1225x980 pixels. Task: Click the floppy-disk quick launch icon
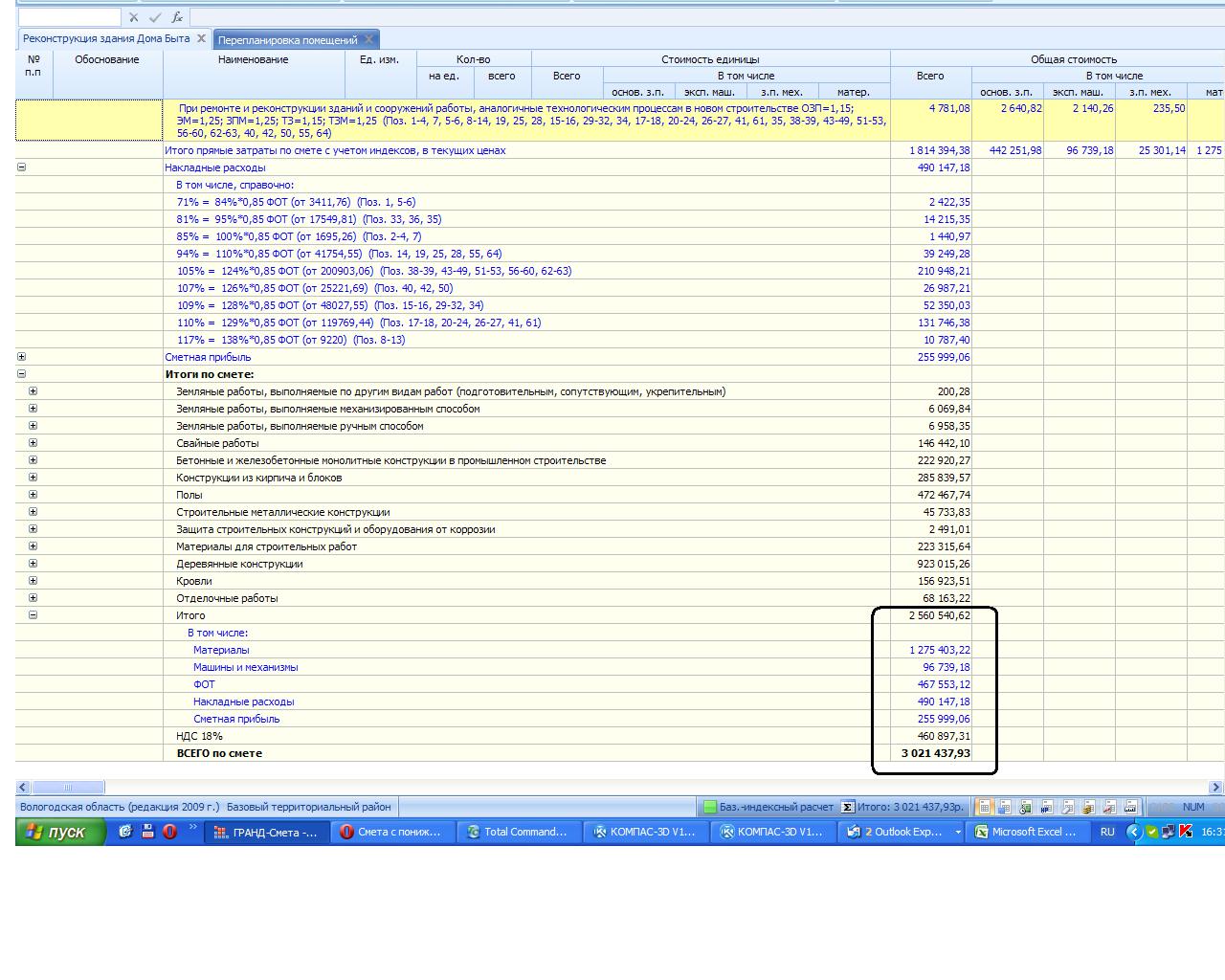[147, 832]
